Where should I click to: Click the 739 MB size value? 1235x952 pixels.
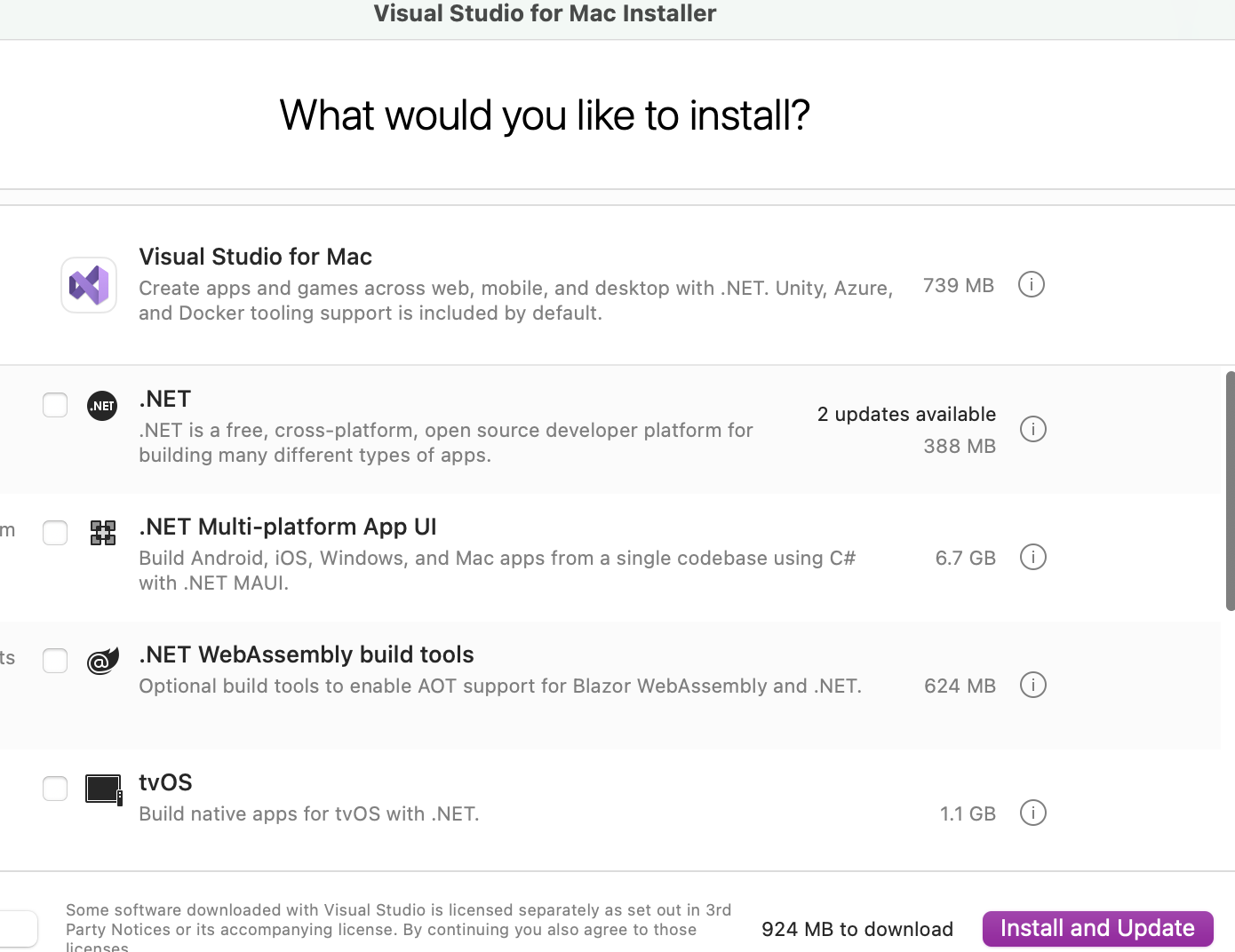click(x=958, y=285)
